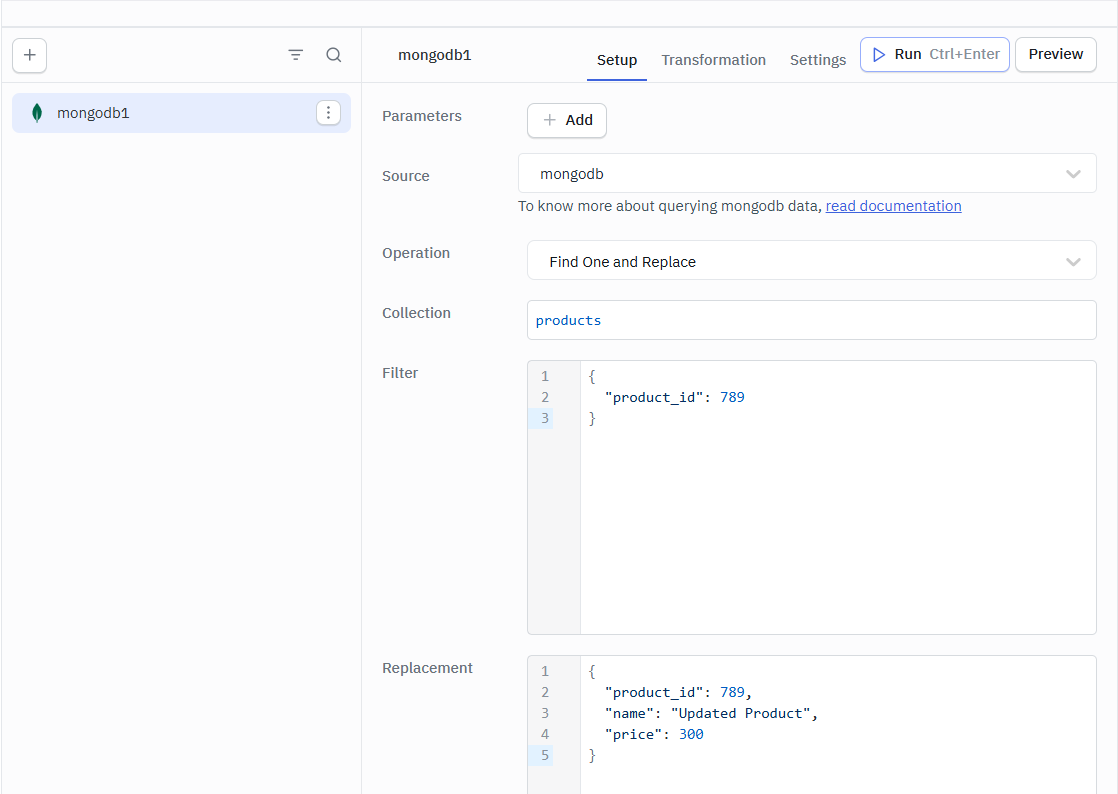
Task: Click inside the Filter code editor
Action: [836, 520]
